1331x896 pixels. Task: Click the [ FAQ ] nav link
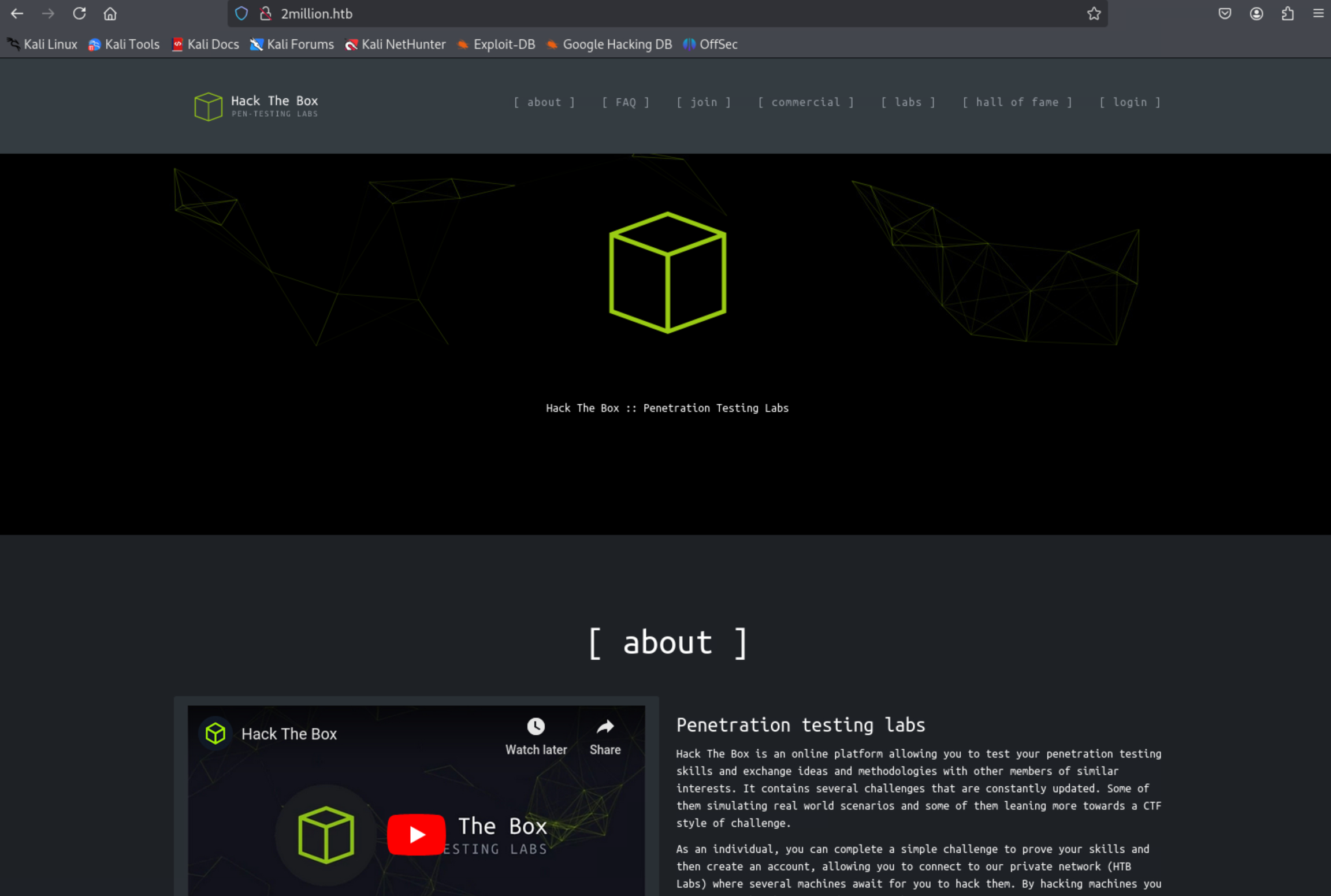[x=626, y=102]
